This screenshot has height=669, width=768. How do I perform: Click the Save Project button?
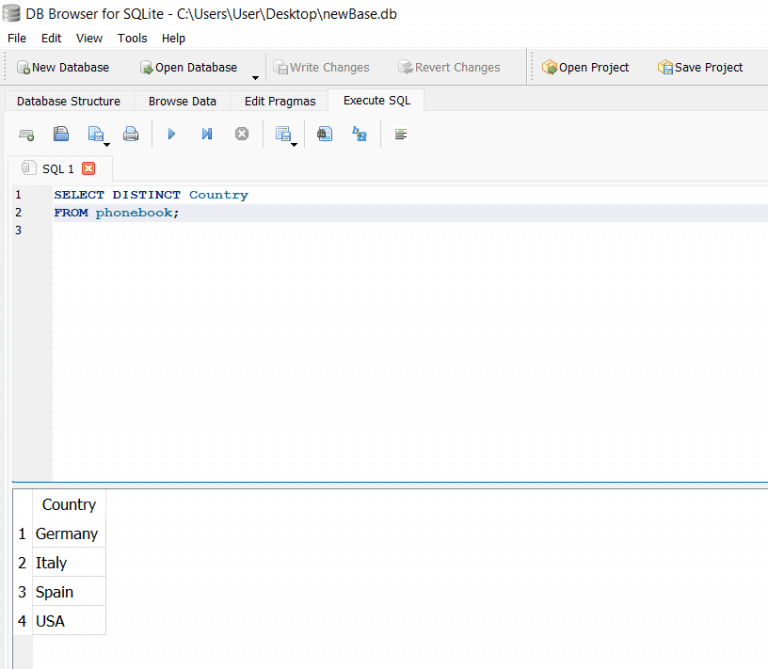pyautogui.click(x=700, y=67)
